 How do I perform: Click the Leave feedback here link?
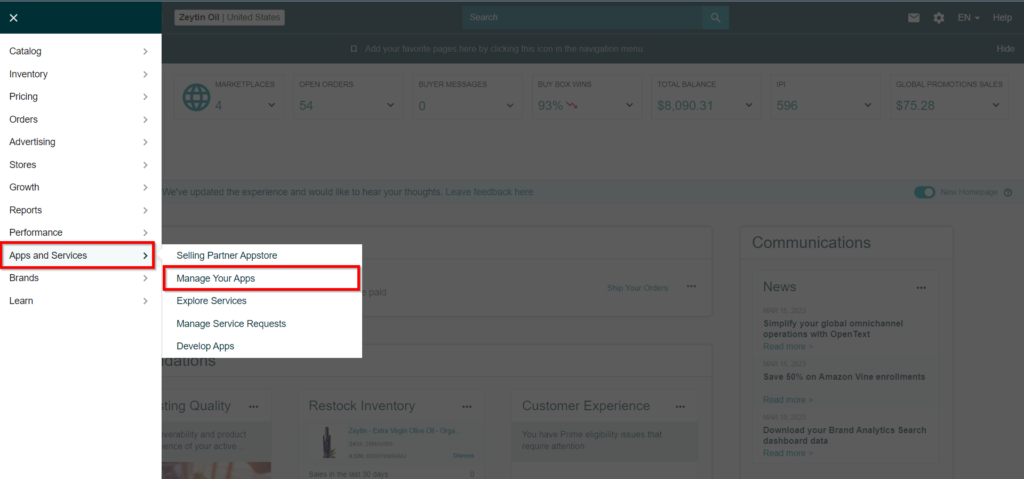coord(489,192)
